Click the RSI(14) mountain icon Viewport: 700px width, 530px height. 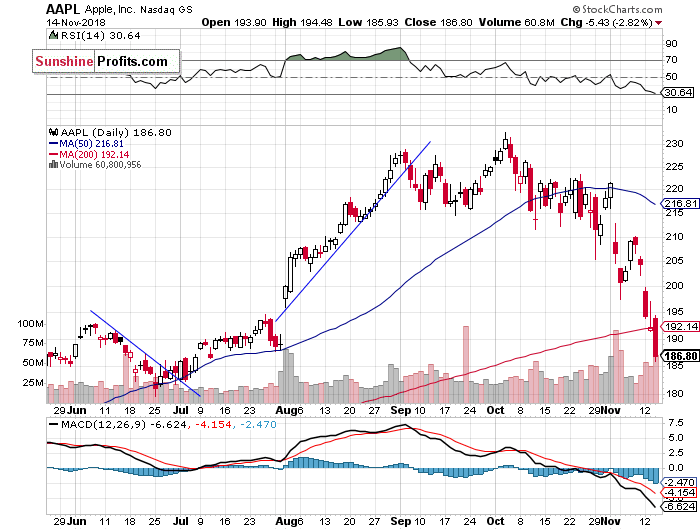point(54,35)
